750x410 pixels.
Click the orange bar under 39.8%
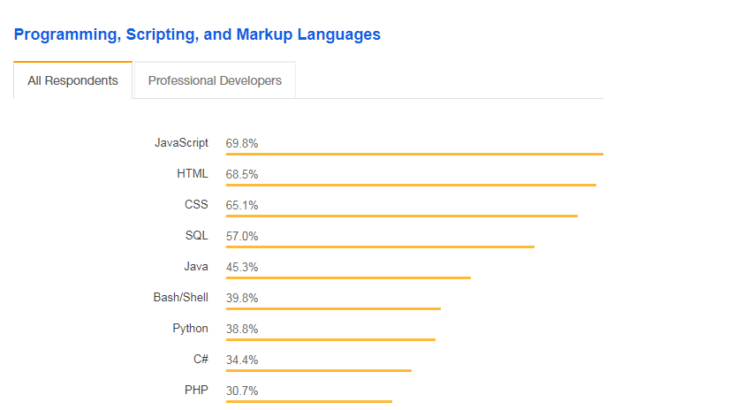click(x=333, y=309)
